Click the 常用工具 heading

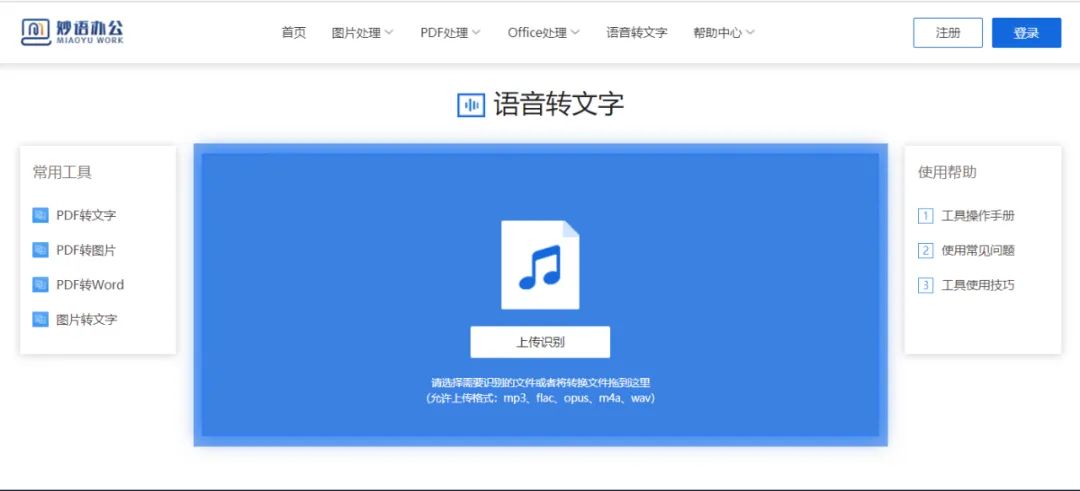point(62,172)
